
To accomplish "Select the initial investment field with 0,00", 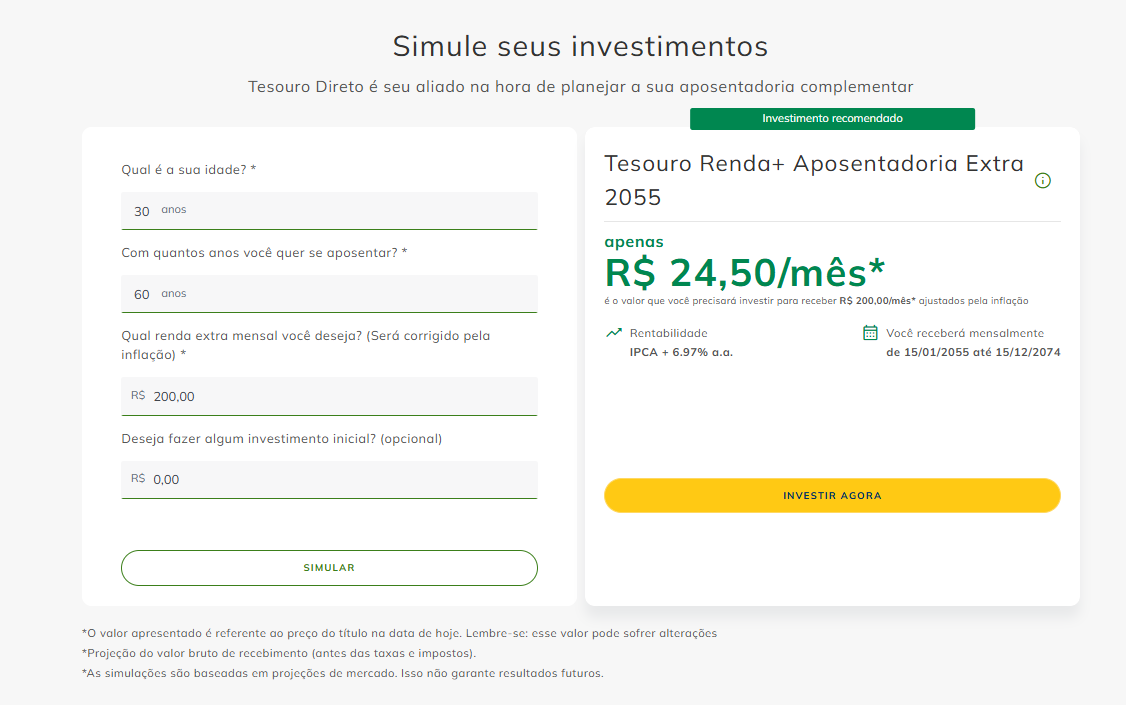I will point(329,479).
